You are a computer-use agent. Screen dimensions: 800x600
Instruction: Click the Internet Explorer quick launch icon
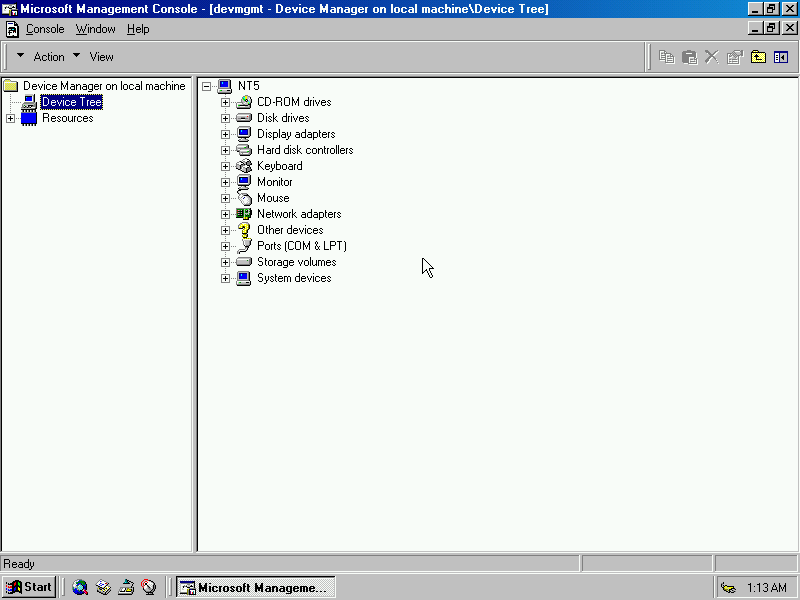[80, 587]
